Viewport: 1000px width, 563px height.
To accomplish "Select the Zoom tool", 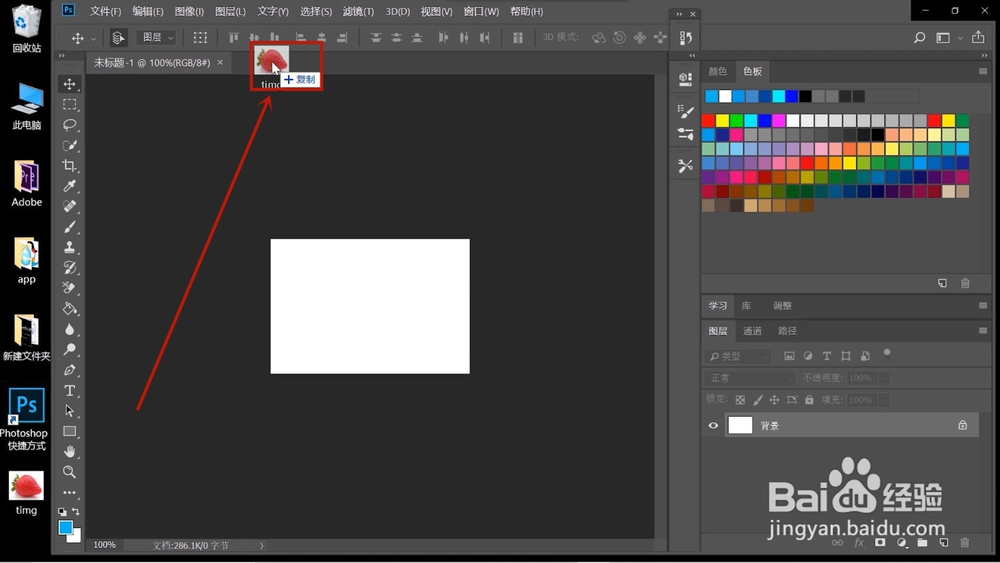I will [x=70, y=472].
